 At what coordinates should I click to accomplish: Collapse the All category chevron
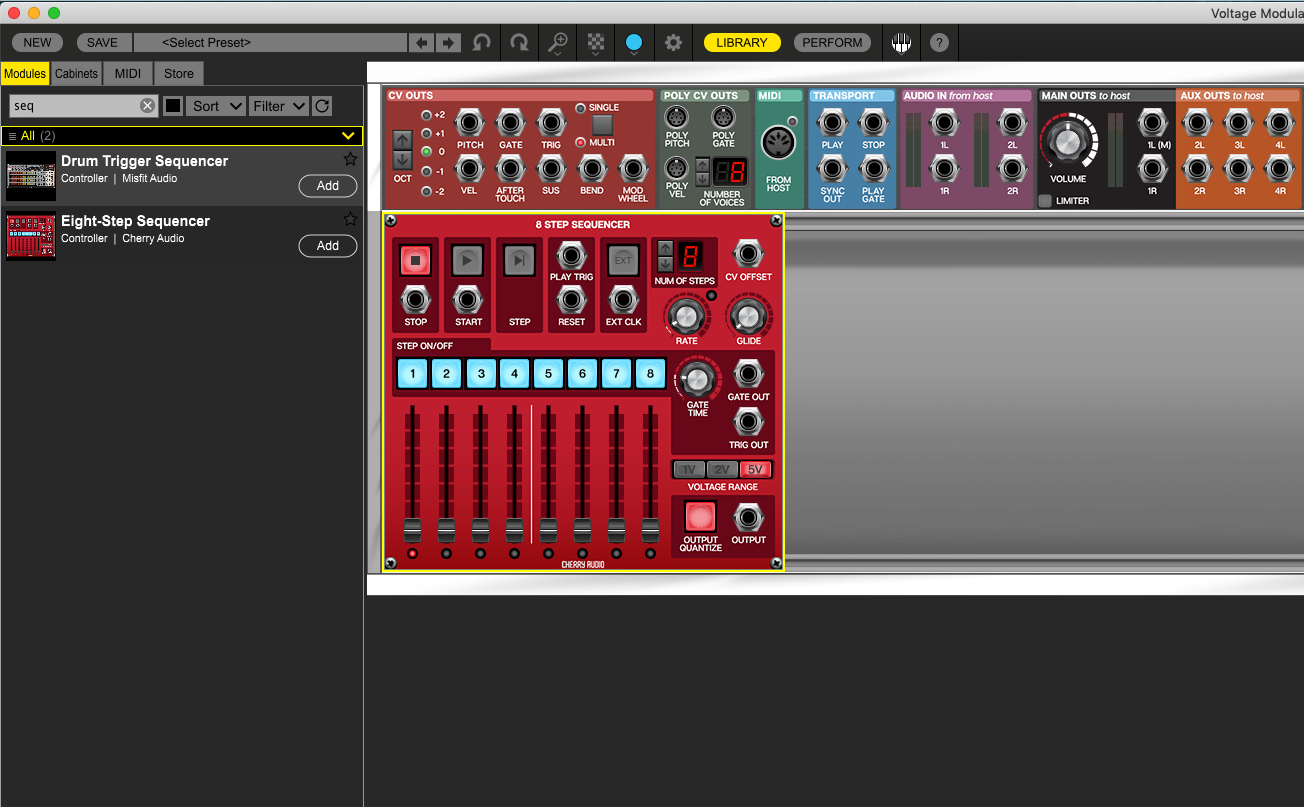point(348,136)
